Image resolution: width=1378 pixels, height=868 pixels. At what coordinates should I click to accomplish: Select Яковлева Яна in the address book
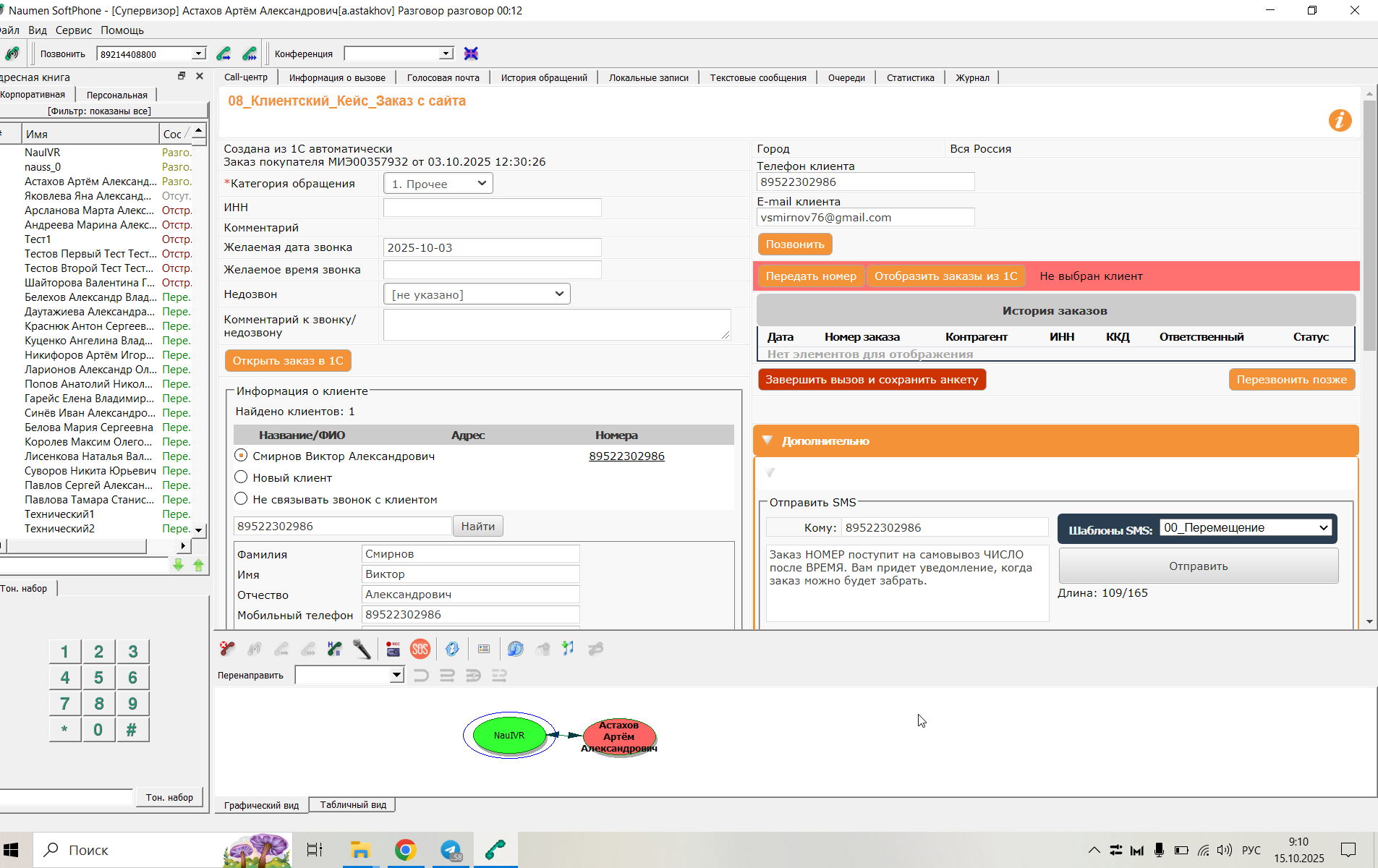coord(88,196)
